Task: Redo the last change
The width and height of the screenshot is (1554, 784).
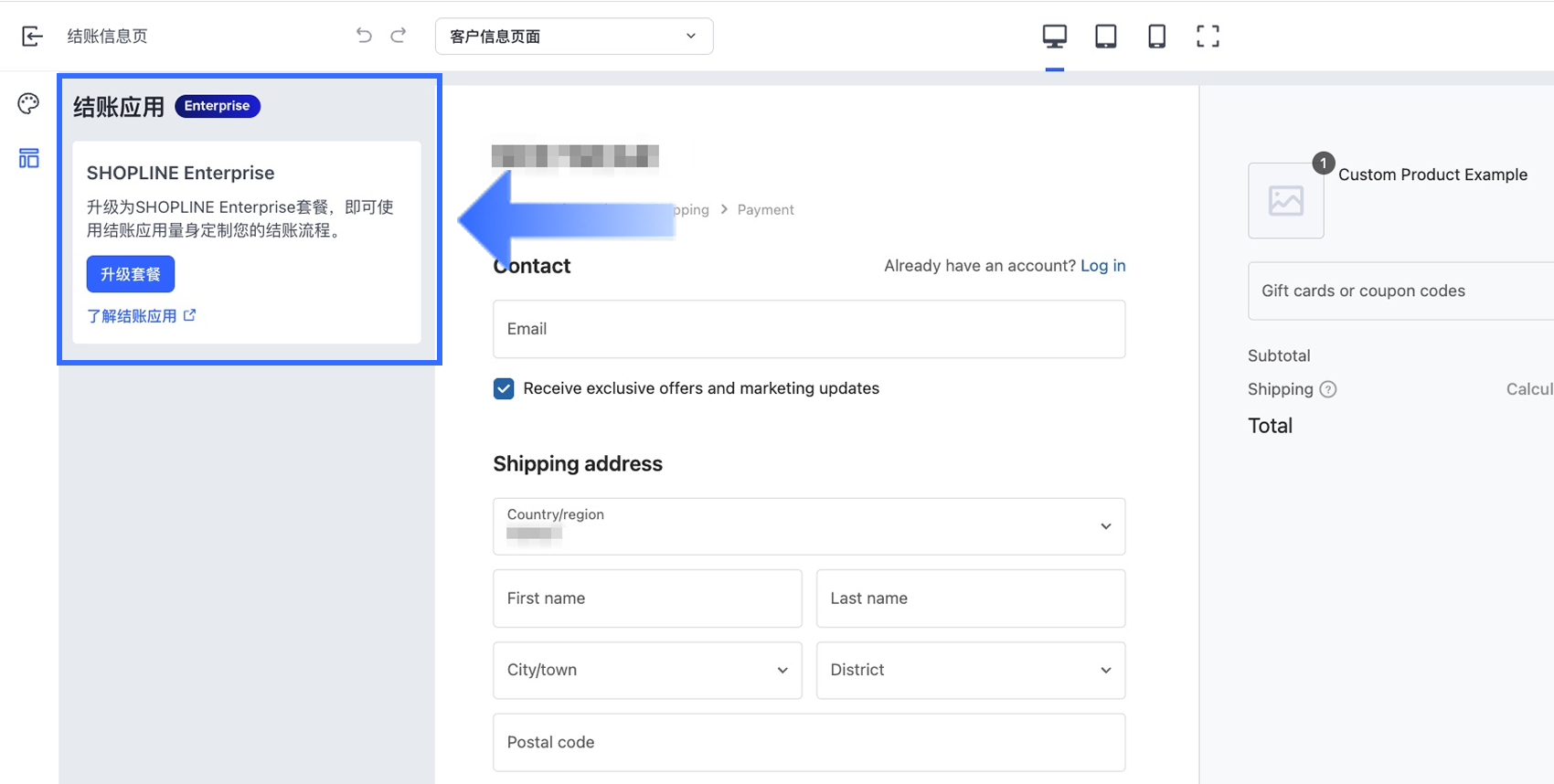Action: (399, 36)
